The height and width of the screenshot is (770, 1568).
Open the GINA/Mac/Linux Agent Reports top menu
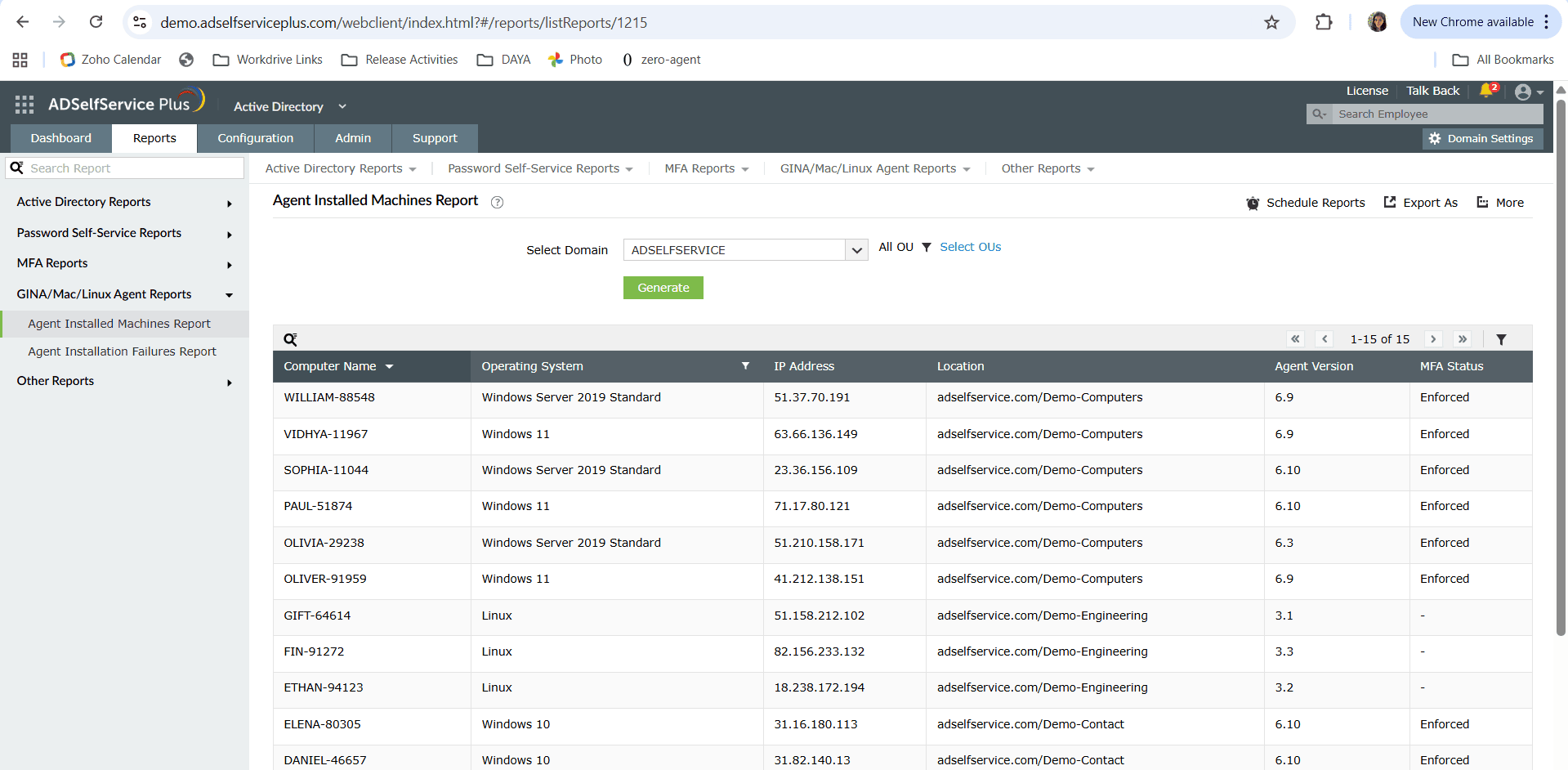[x=875, y=168]
